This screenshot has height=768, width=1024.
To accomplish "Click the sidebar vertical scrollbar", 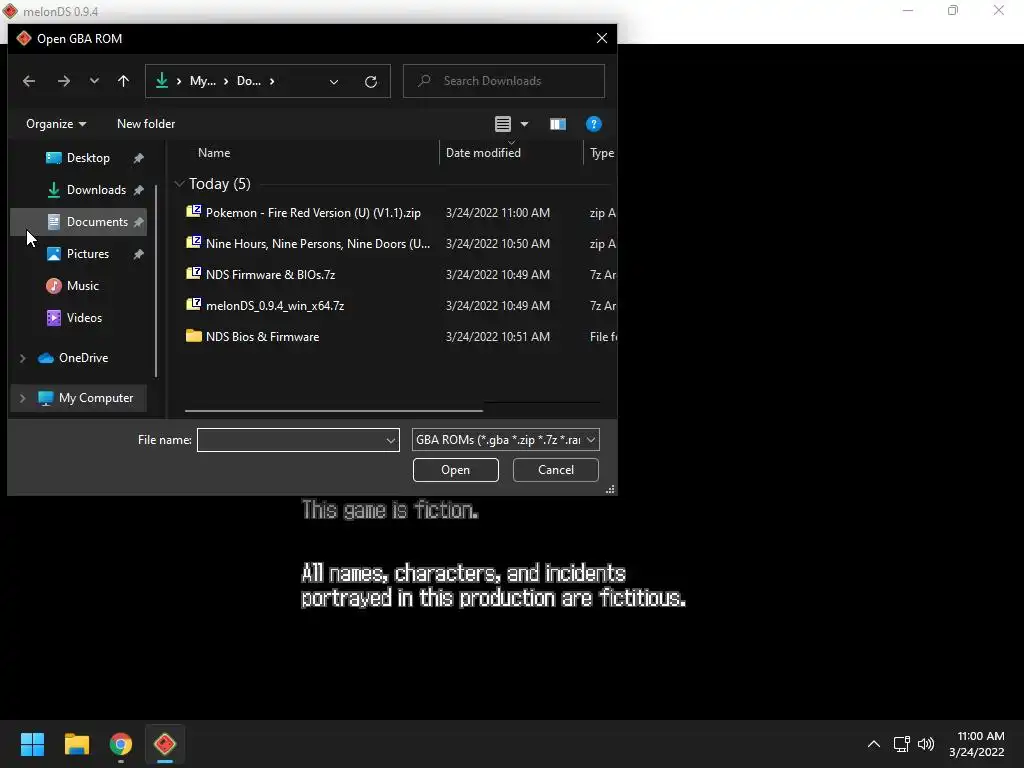I will (x=156, y=281).
